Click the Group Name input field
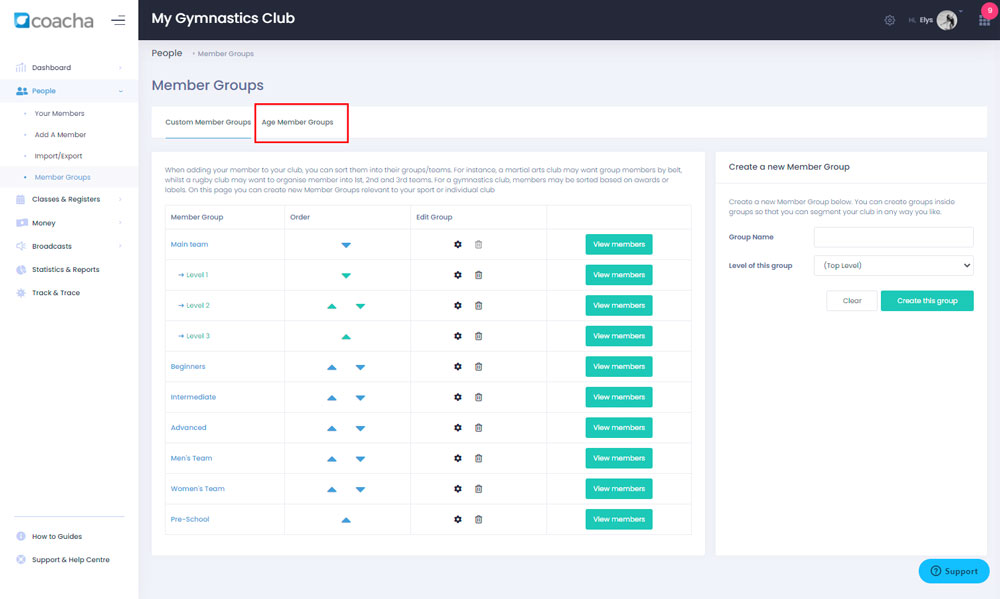 pyautogui.click(x=893, y=237)
